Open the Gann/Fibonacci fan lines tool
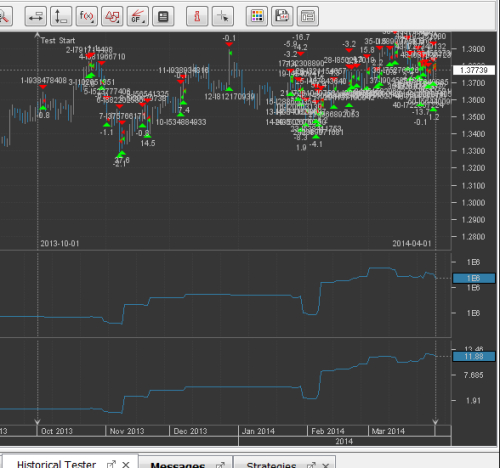Image resolution: width=500 pixels, height=468 pixels. tap(138, 16)
